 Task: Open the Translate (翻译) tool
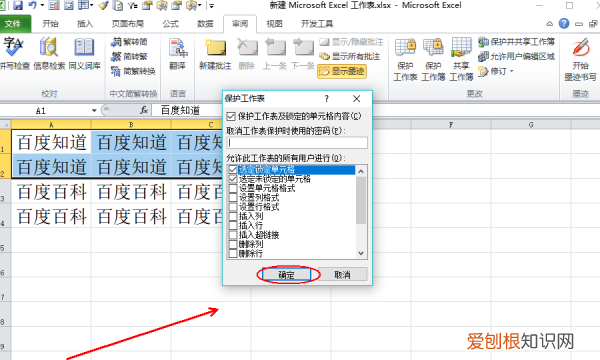tap(178, 54)
